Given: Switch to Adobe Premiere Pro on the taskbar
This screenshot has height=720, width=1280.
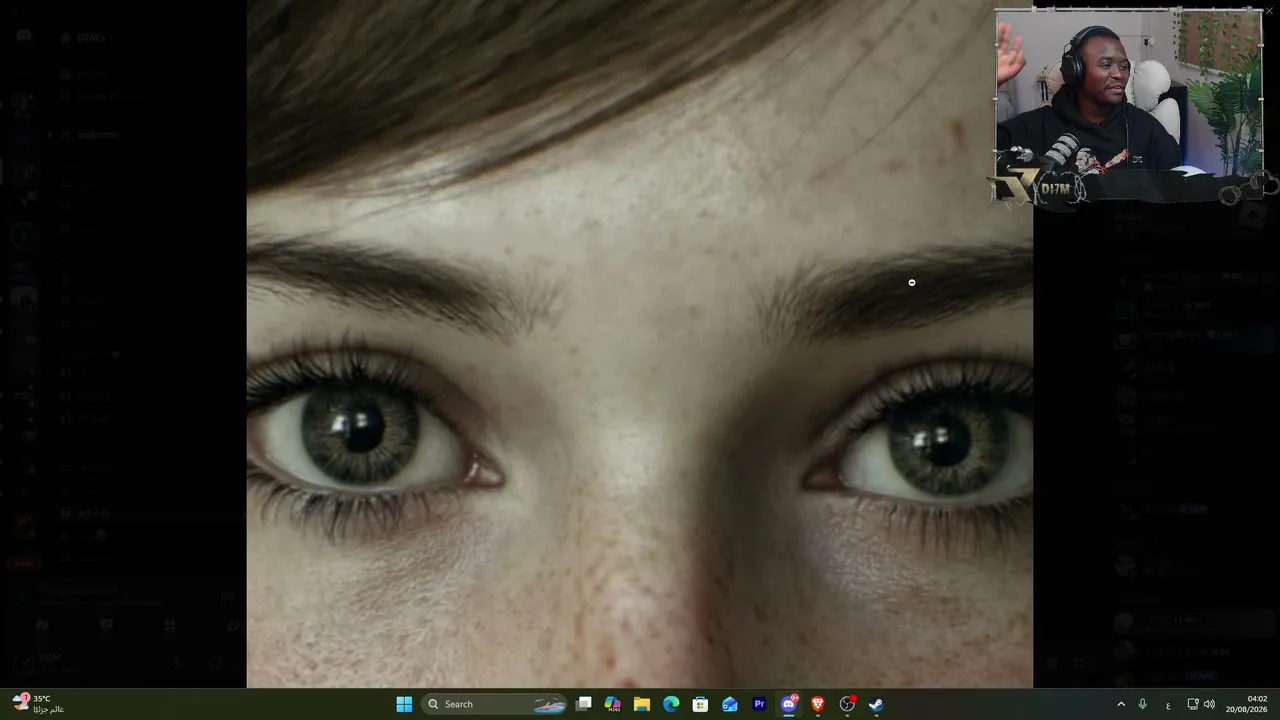Looking at the screenshot, I should tap(759, 704).
